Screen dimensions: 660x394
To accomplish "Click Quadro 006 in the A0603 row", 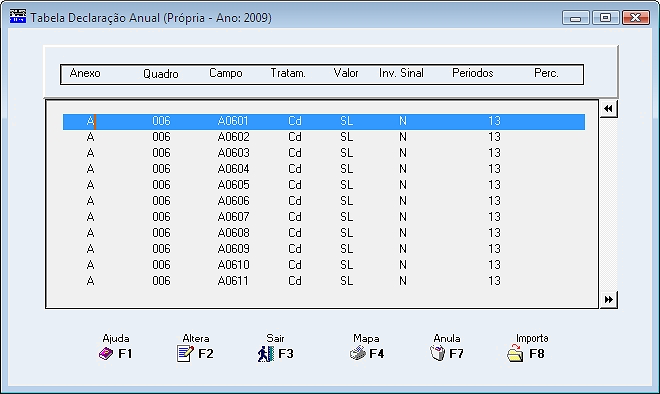I will point(161,153).
